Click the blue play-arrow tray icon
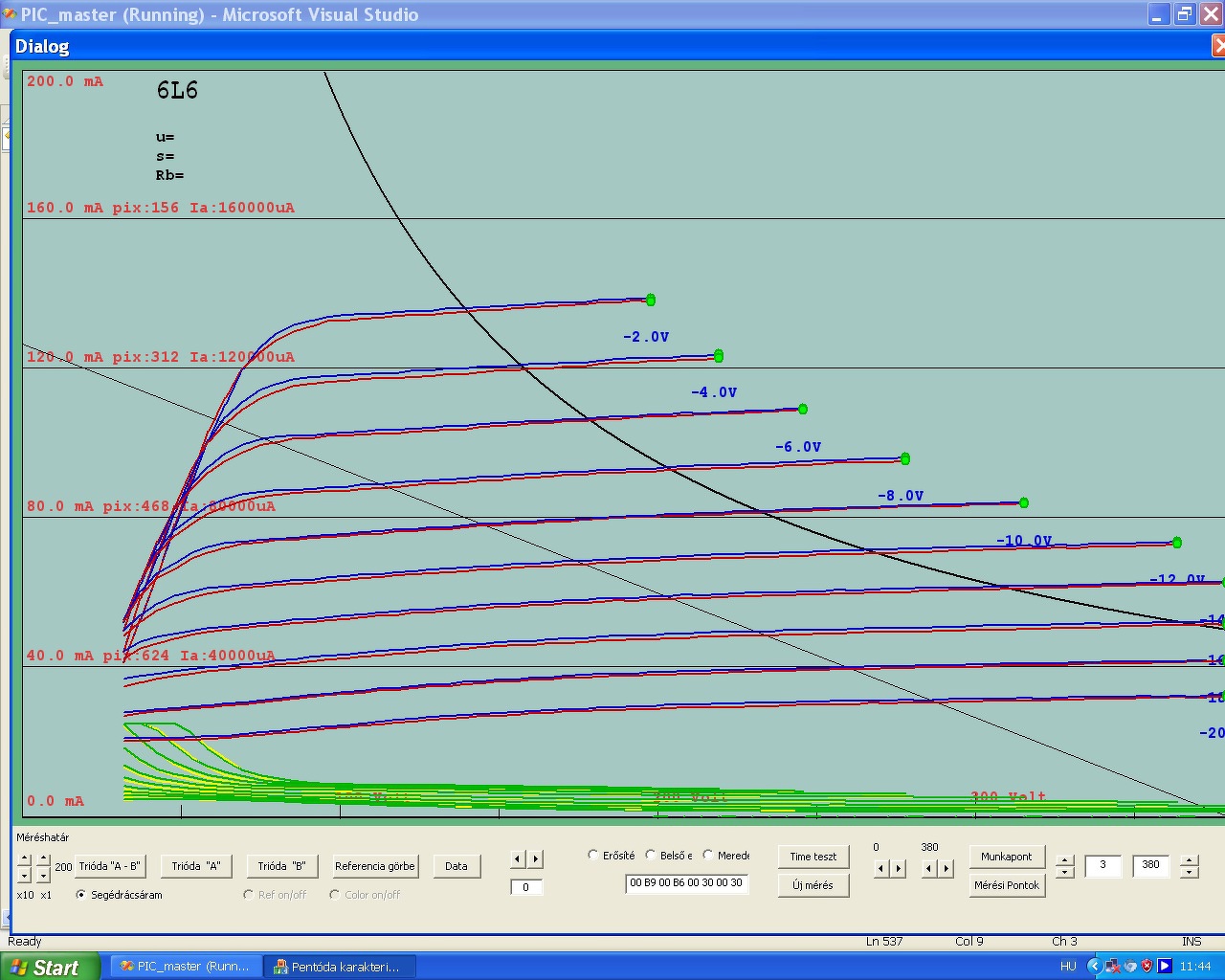The height and width of the screenshot is (980, 1225). (x=1165, y=966)
